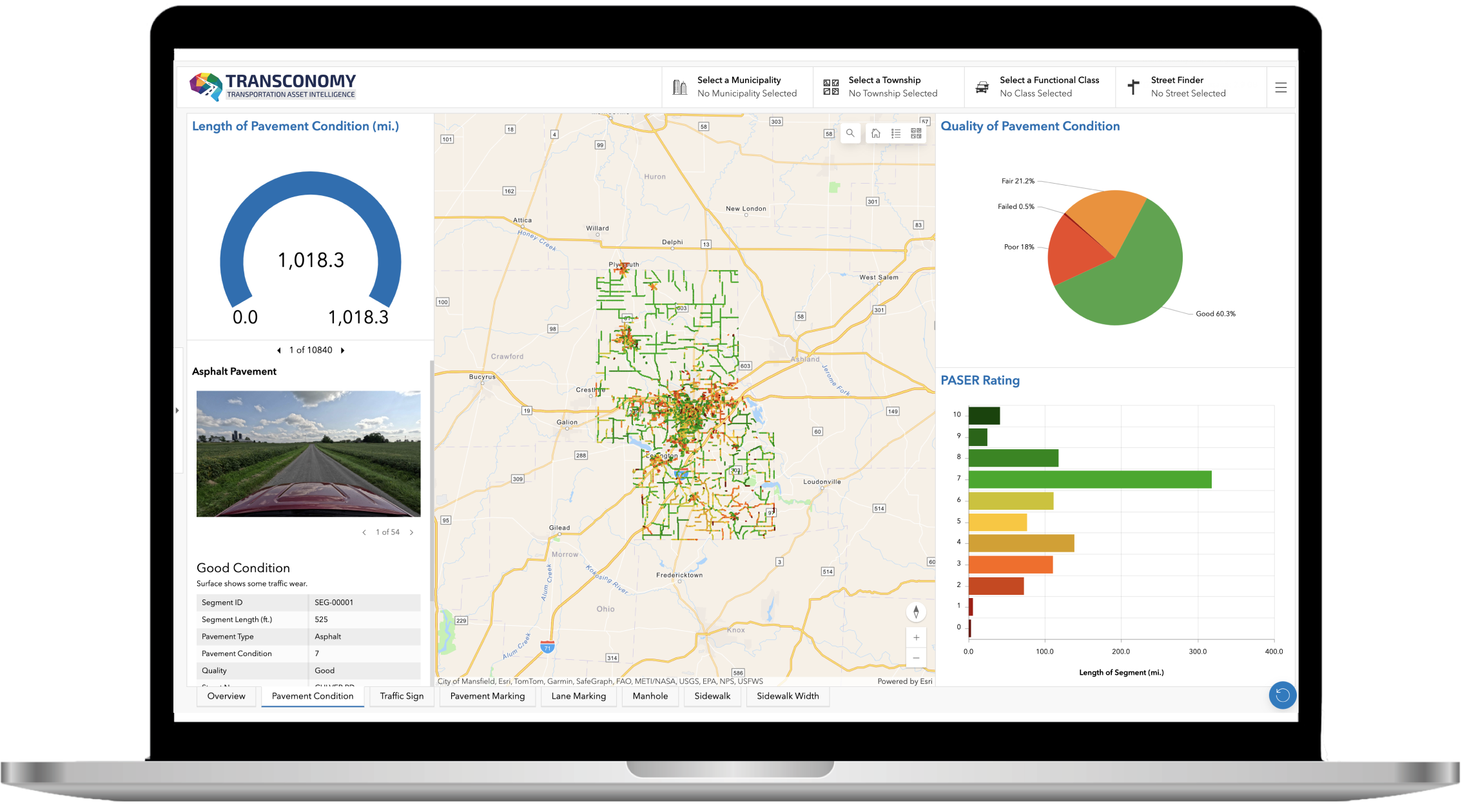Click the home default extent icon

tap(876, 133)
